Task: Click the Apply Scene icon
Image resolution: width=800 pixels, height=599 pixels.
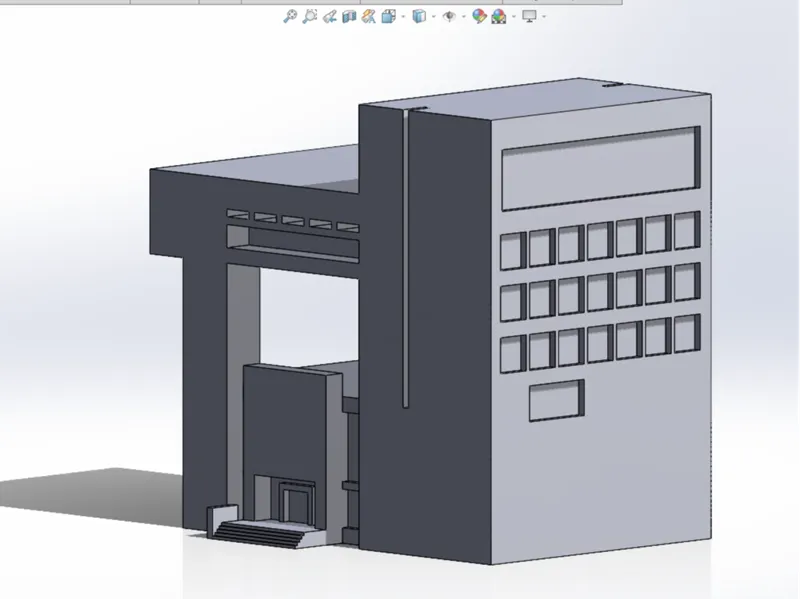Action: tap(498, 16)
